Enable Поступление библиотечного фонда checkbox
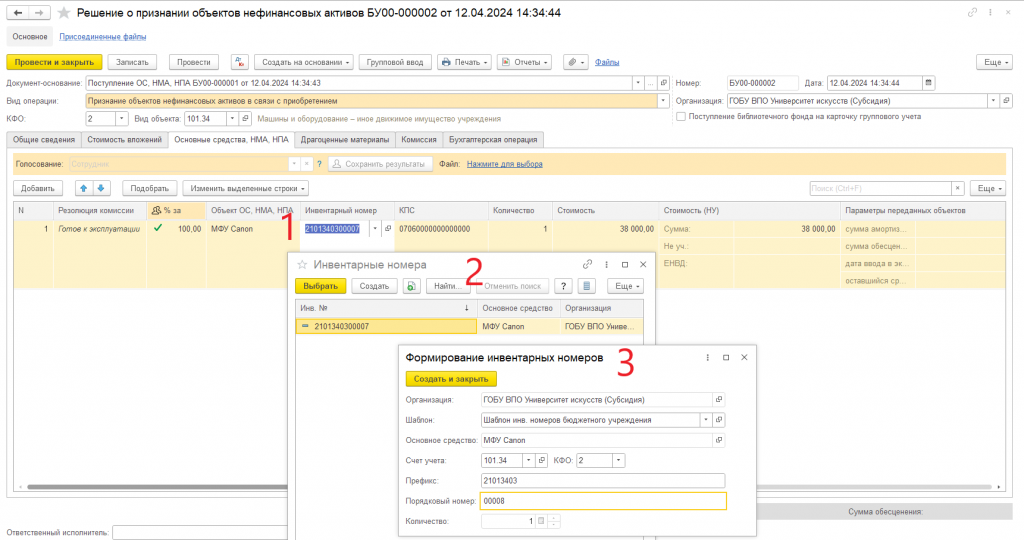 [x=681, y=116]
